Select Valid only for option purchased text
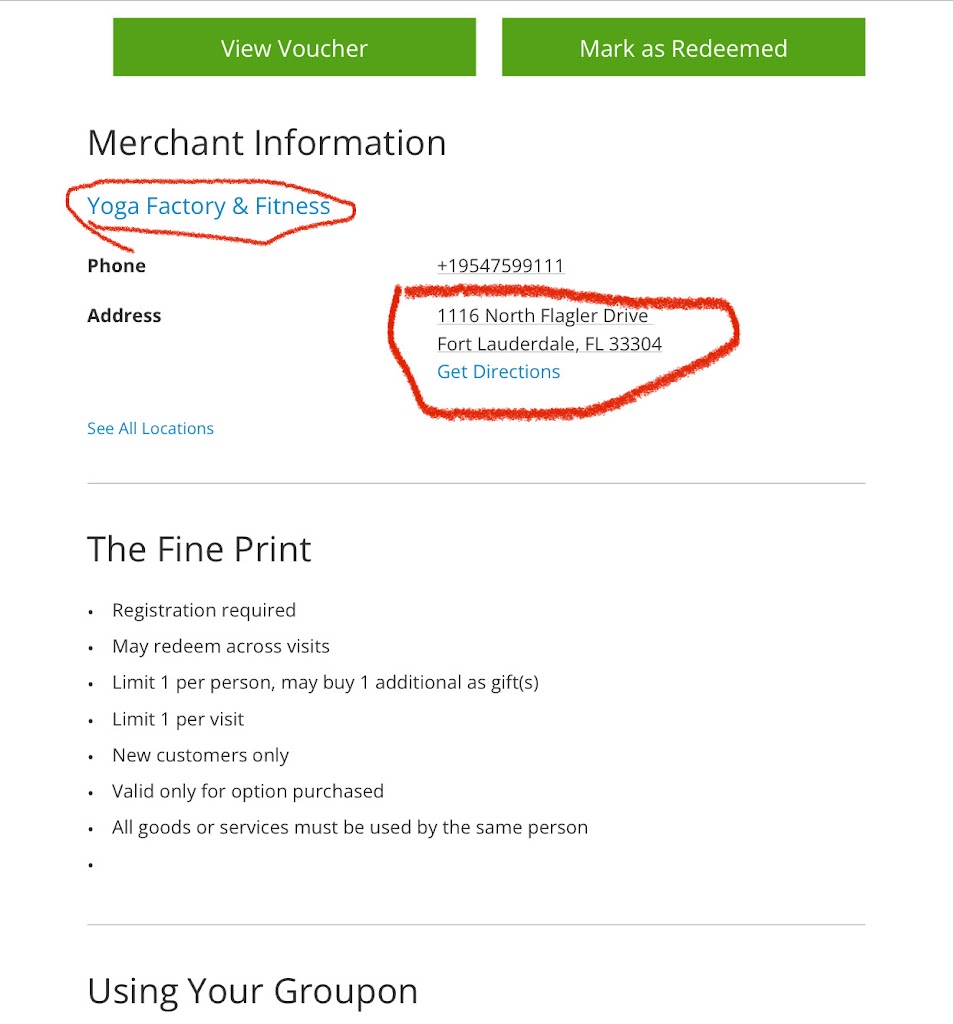The image size is (953, 1024). pyautogui.click(x=248, y=791)
